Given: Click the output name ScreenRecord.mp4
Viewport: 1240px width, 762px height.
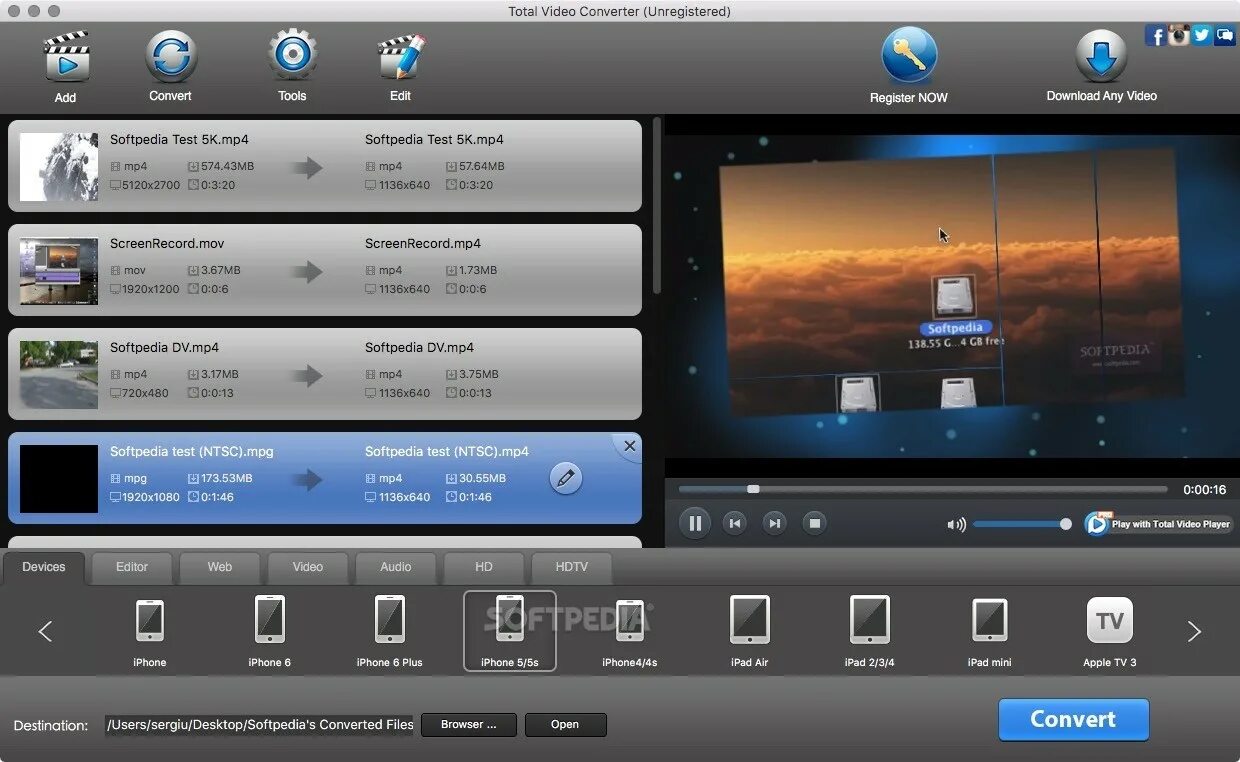Looking at the screenshot, I should (423, 243).
